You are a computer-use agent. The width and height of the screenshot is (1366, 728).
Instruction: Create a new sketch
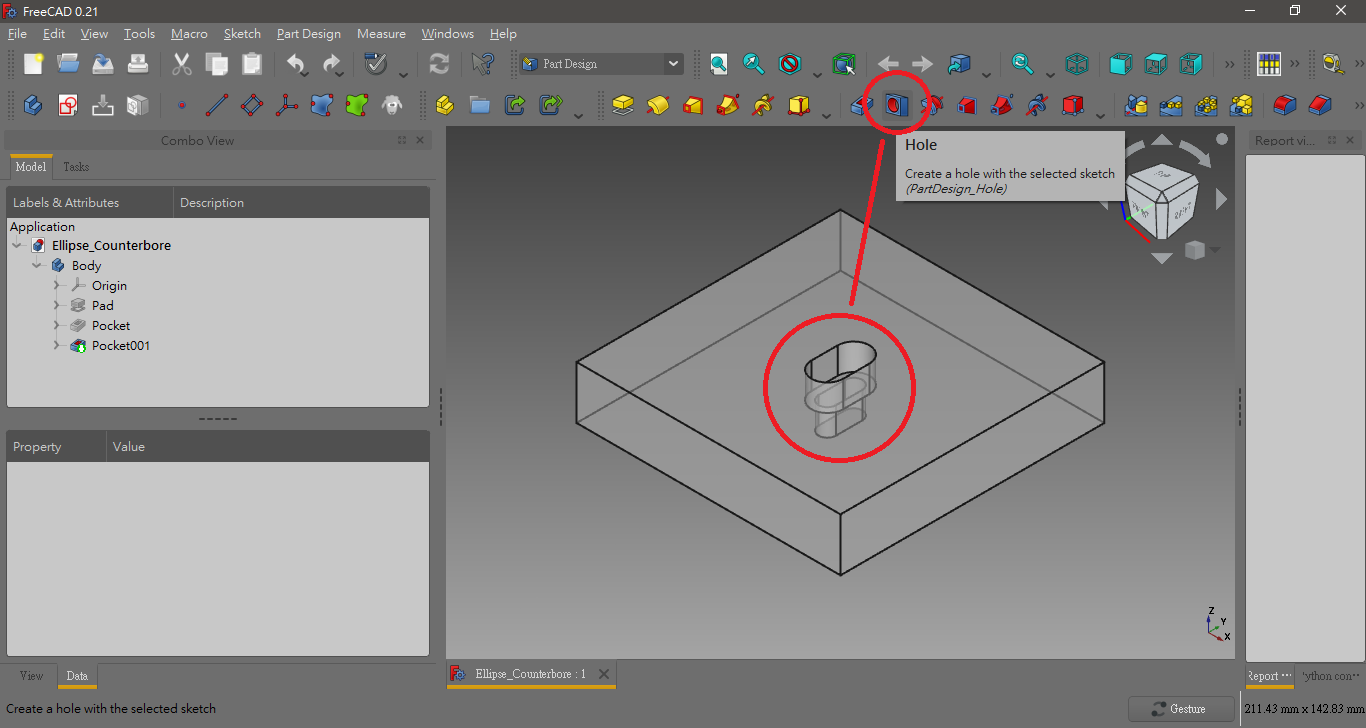[x=67, y=105]
